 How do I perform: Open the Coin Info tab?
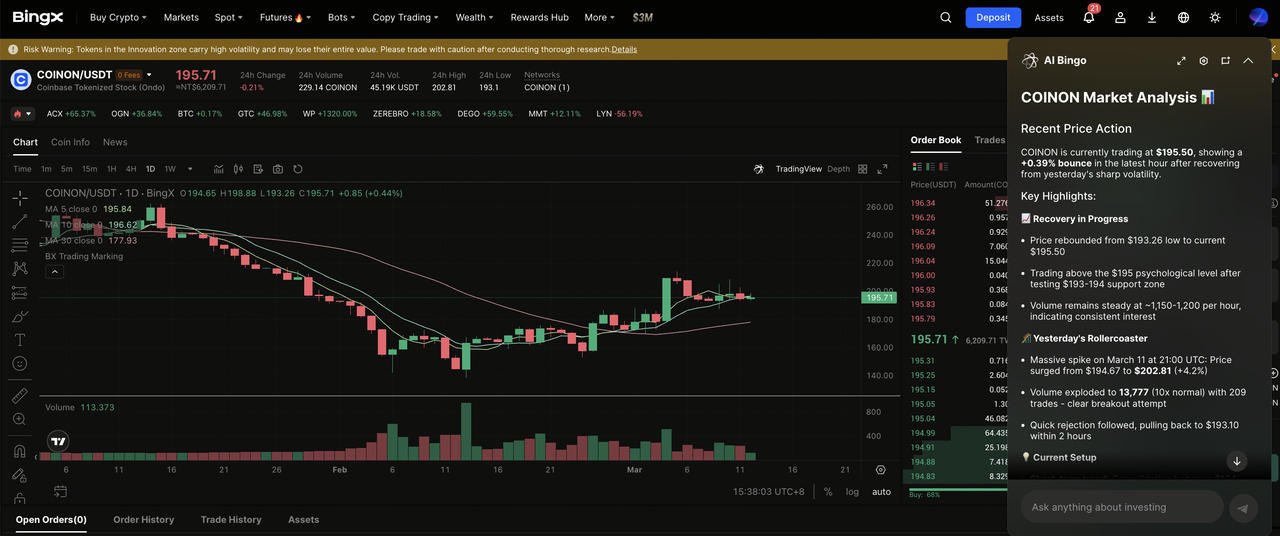[70, 142]
